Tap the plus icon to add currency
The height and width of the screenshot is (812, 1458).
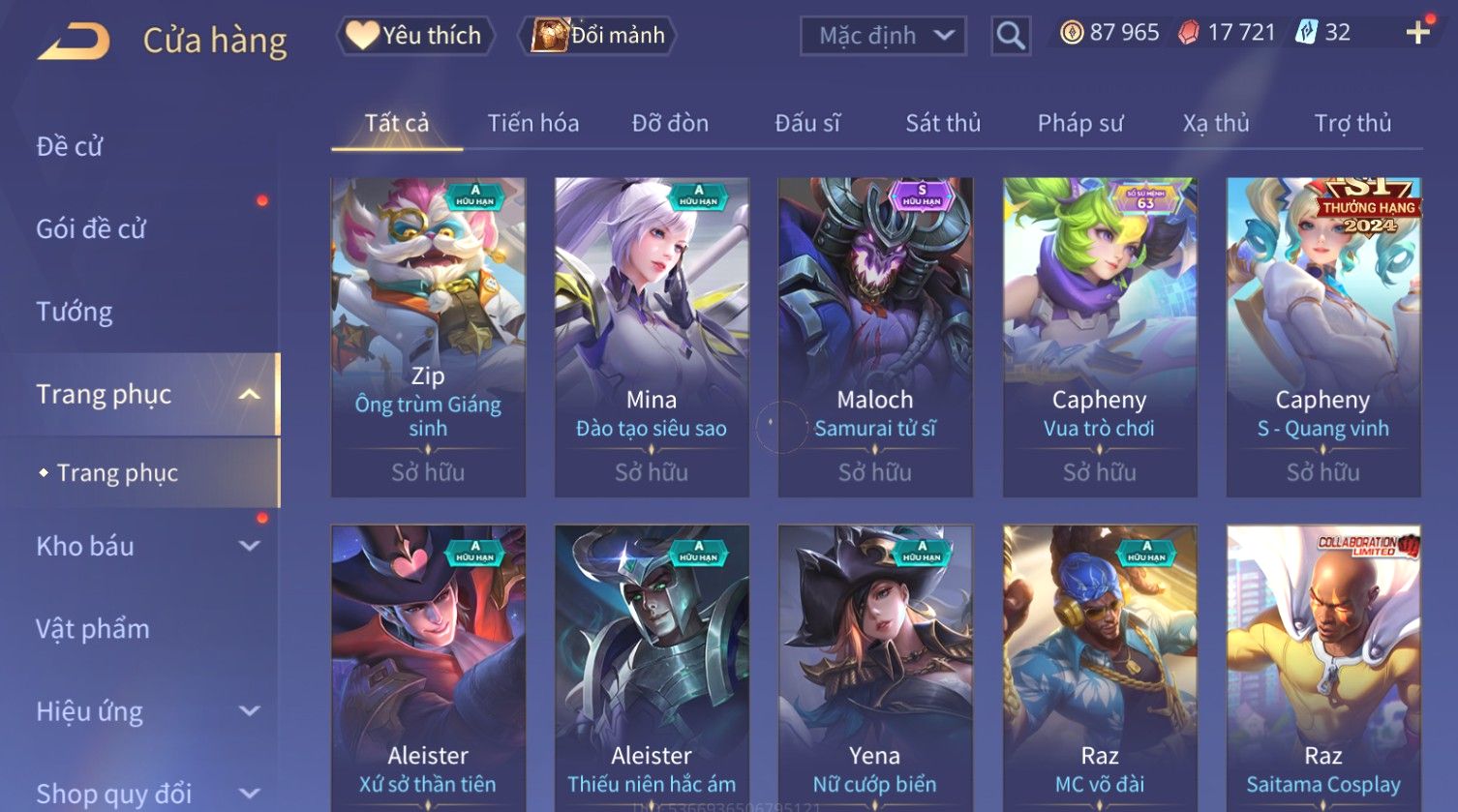(x=1418, y=33)
